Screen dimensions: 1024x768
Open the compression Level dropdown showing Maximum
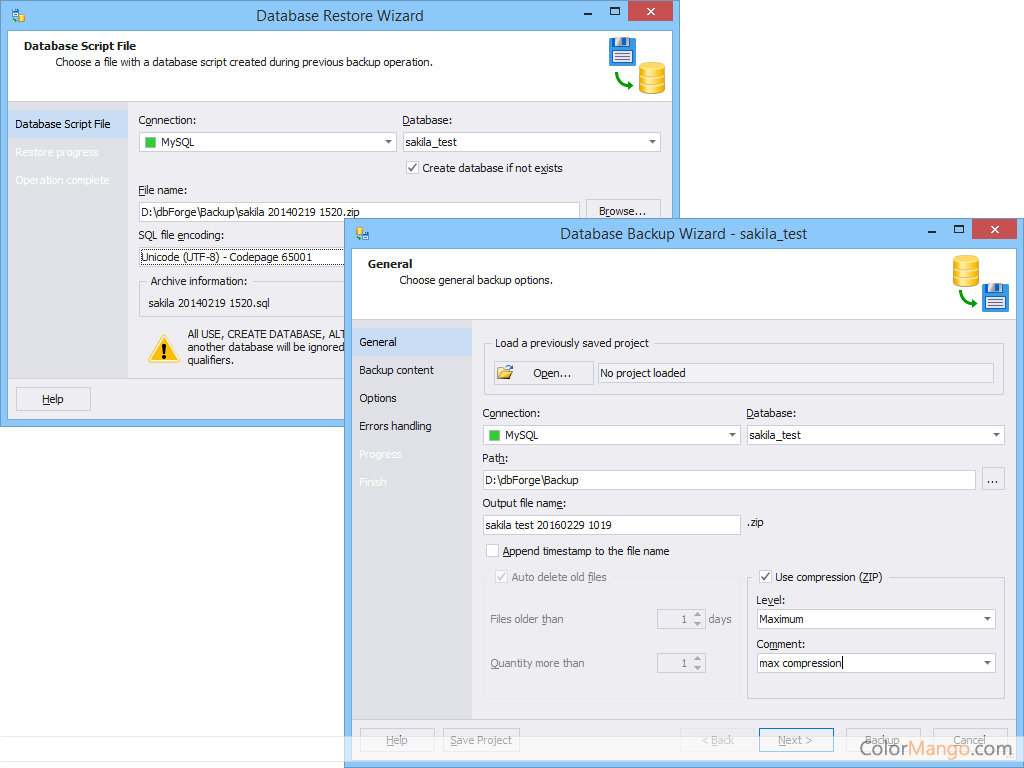pos(988,618)
